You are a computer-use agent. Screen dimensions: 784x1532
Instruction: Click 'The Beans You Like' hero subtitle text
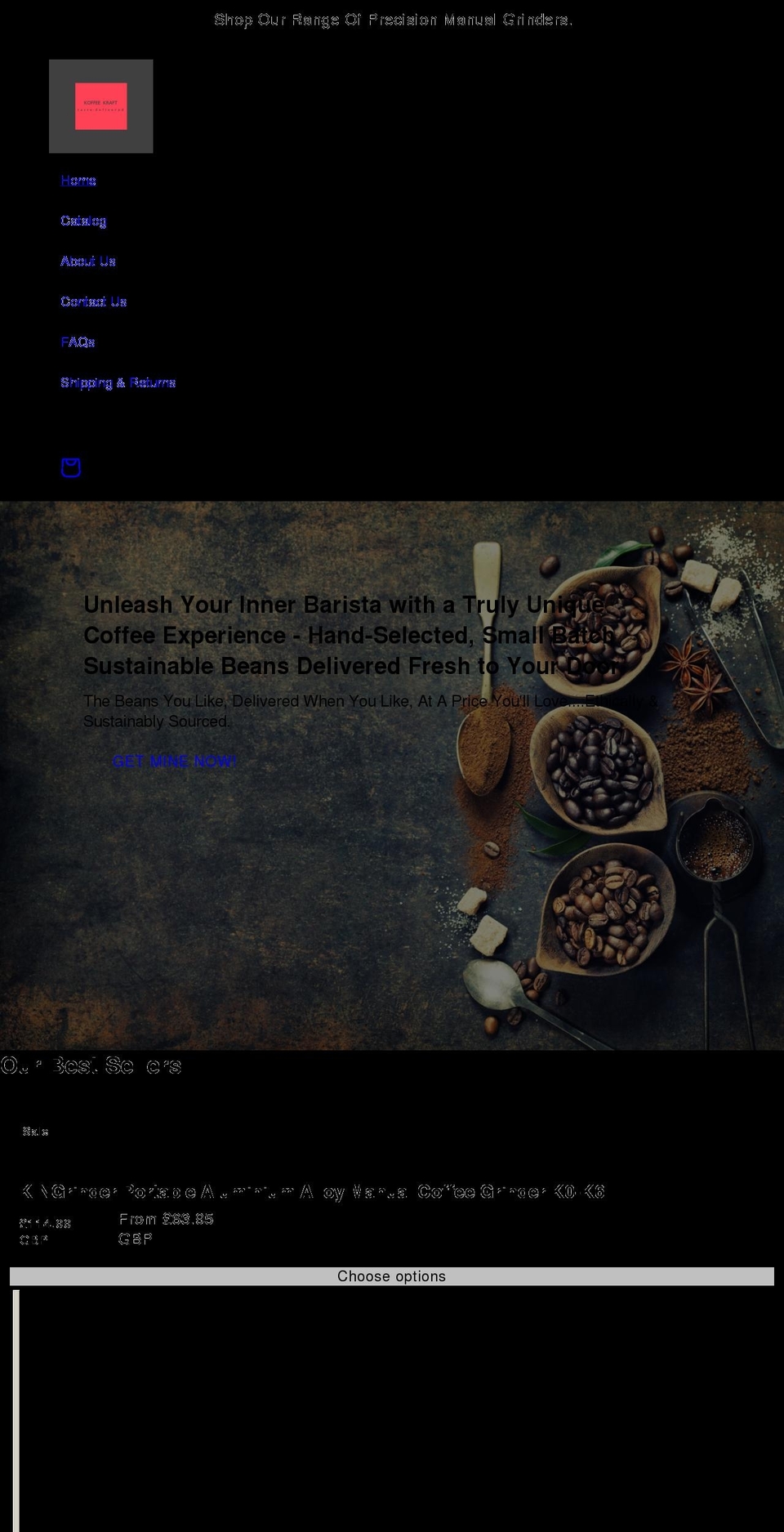point(370,711)
